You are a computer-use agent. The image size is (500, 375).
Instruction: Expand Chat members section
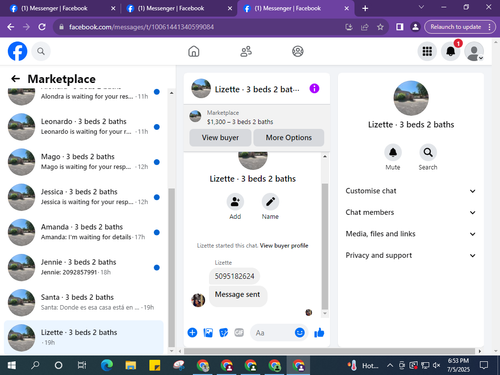point(411,212)
